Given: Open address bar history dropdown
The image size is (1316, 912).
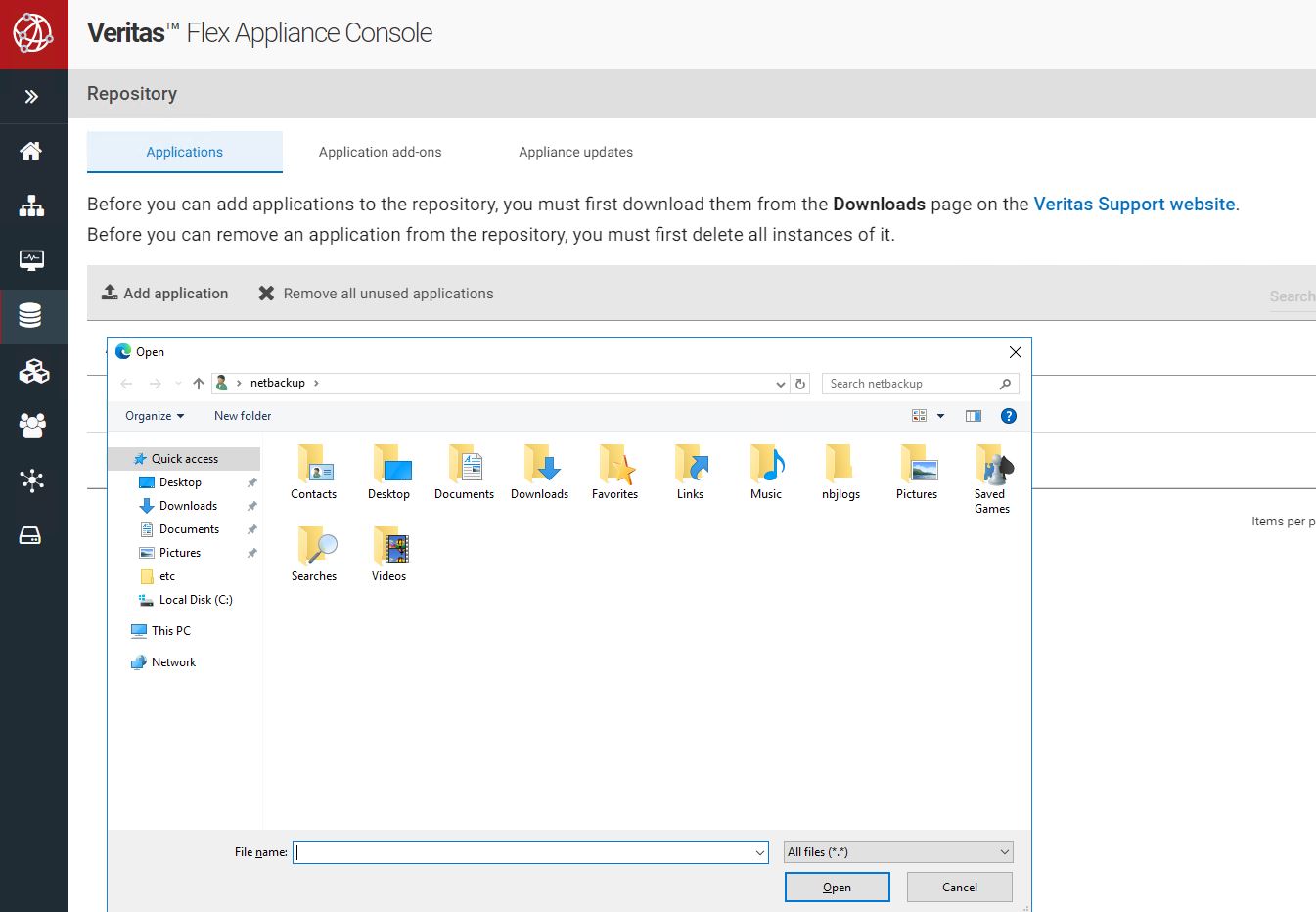Looking at the screenshot, I should click(780, 384).
